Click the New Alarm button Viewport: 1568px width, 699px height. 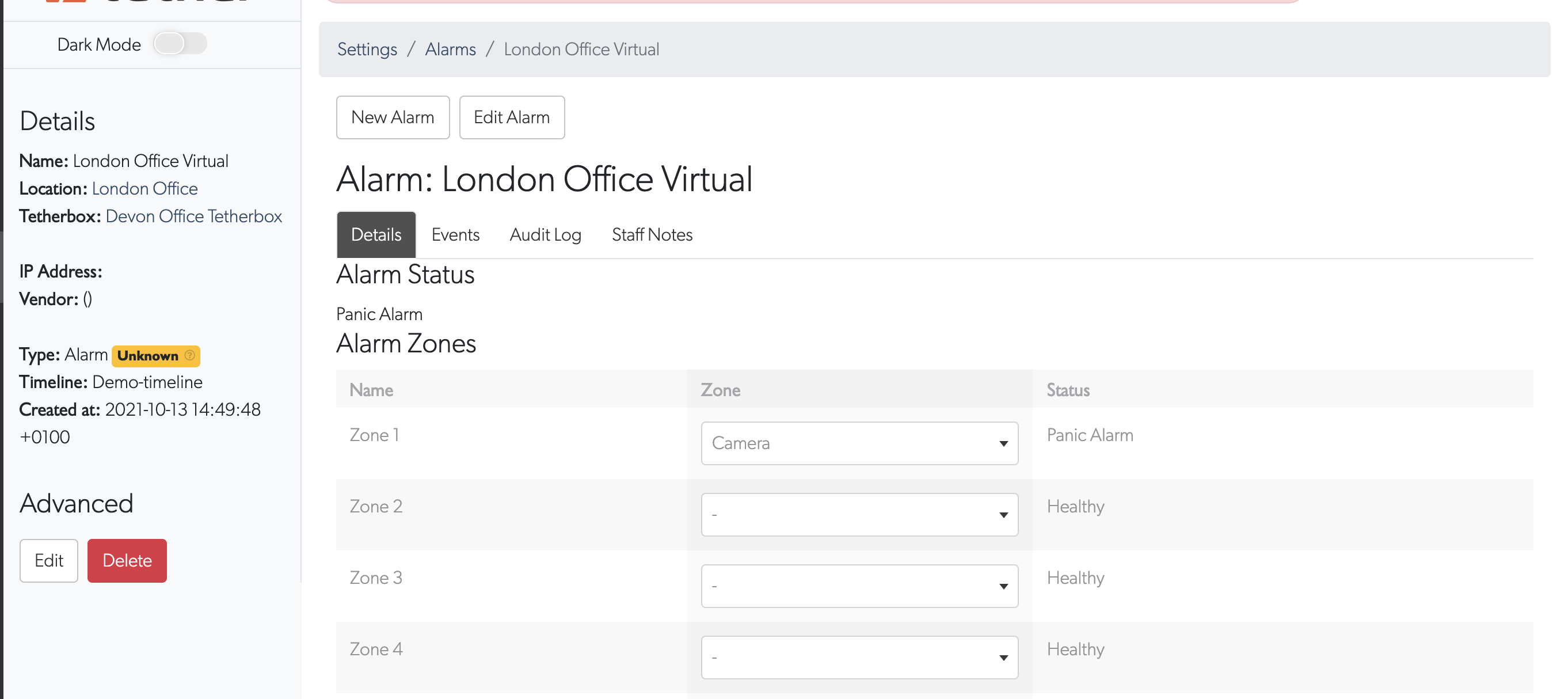[x=393, y=117]
